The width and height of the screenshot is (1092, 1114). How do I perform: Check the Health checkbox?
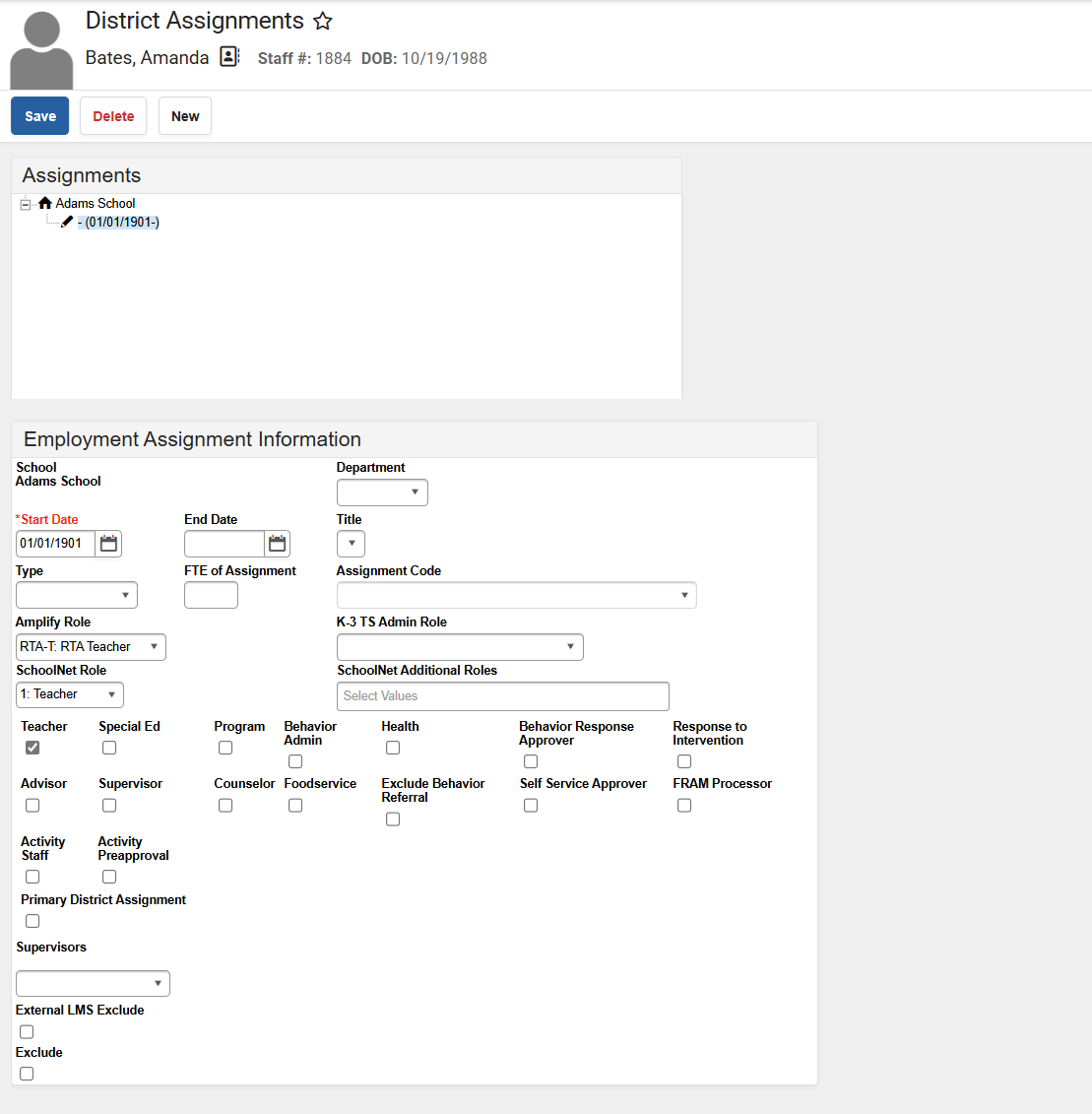(x=393, y=749)
